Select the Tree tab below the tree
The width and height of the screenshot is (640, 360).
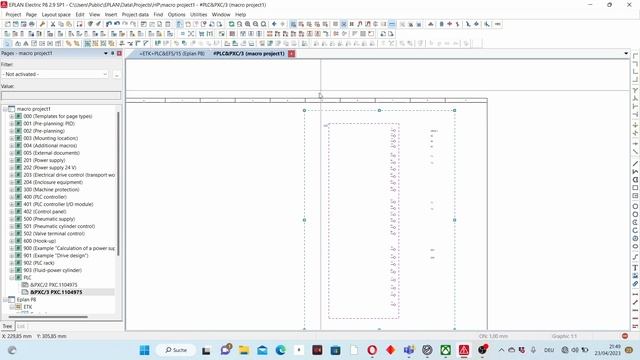7,326
